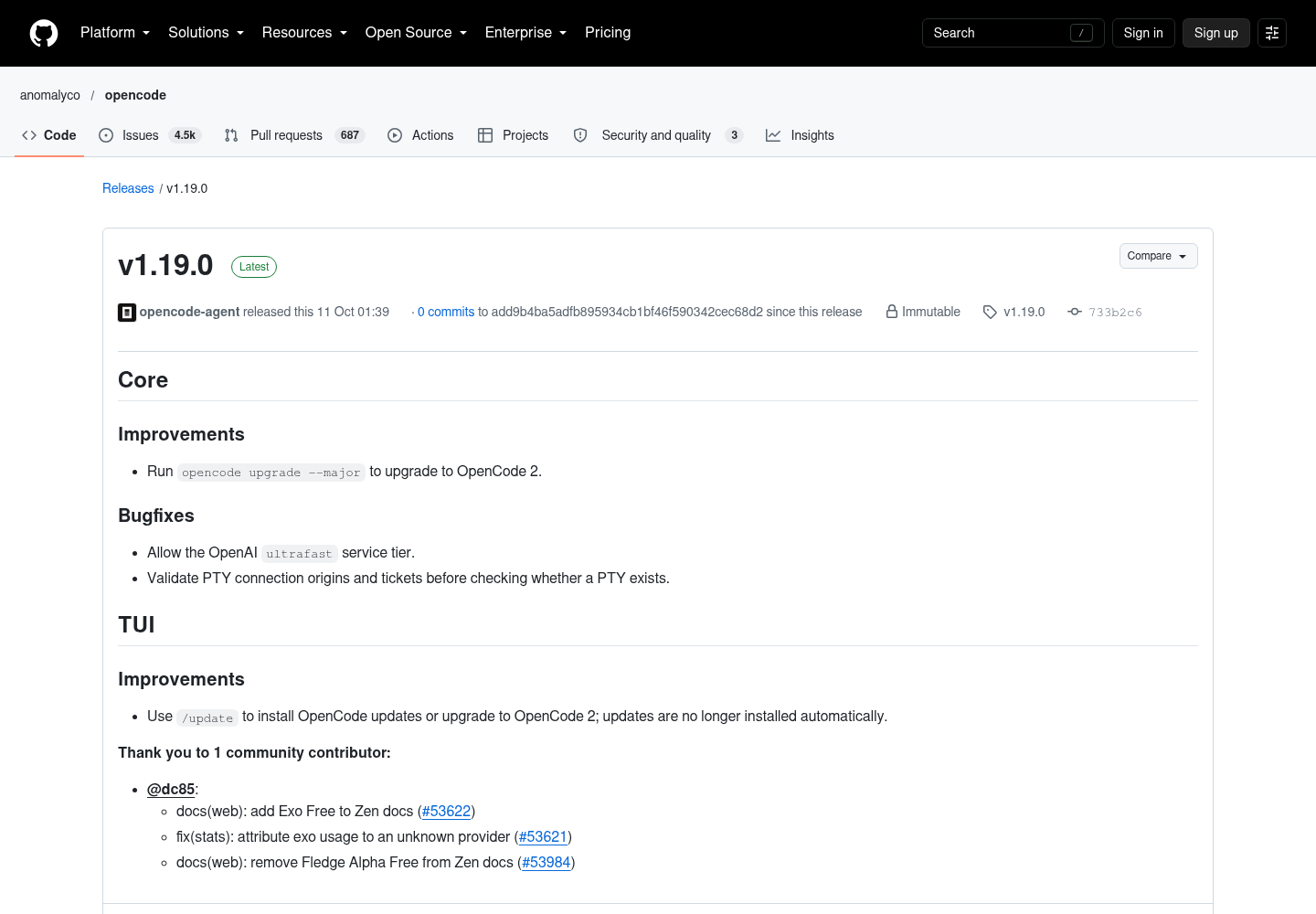Screen dimensions: 1316x914
Task: Click the 'ultrafast' code text
Action: [x=300, y=554]
